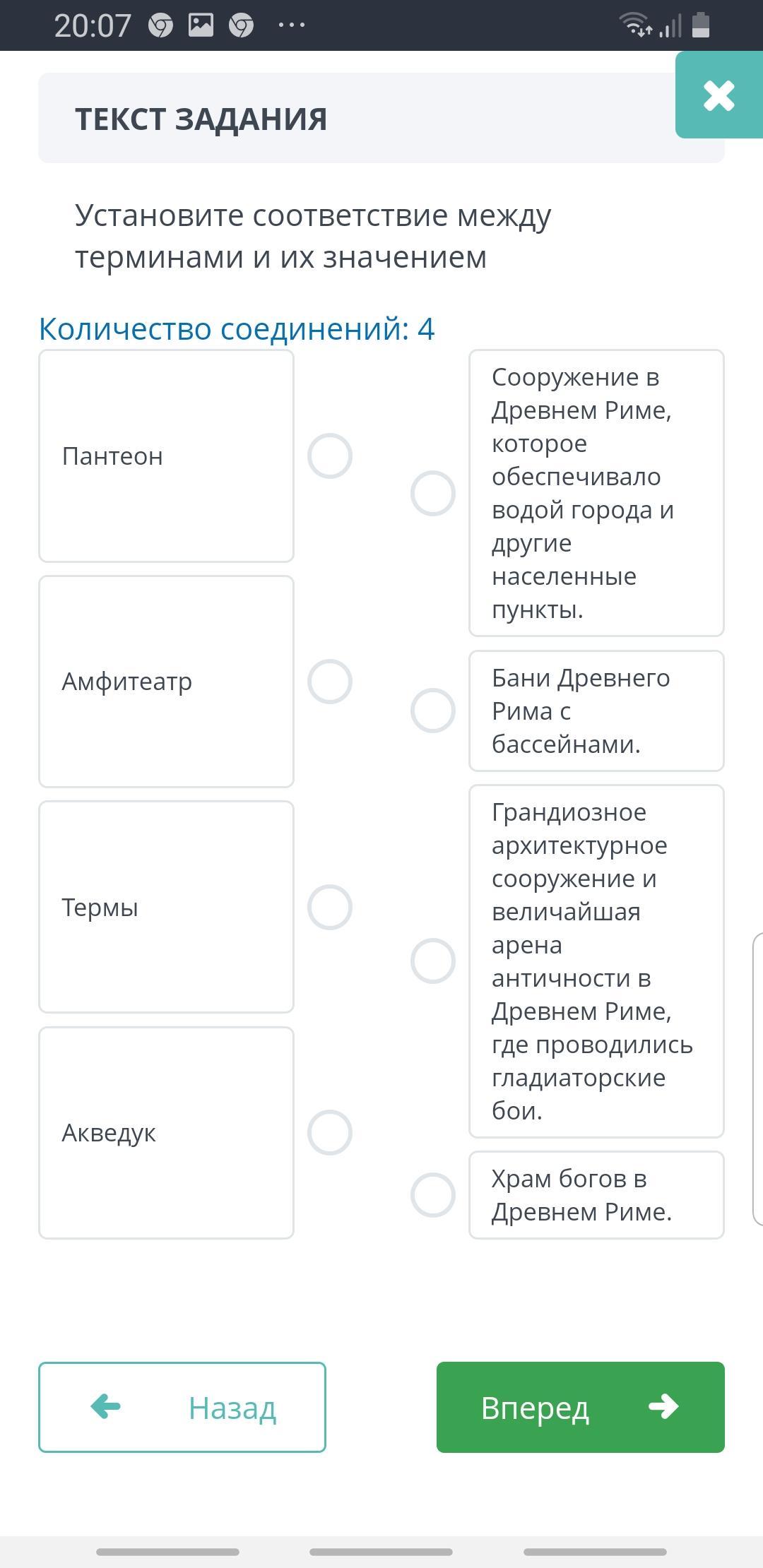The height and width of the screenshot is (1568, 763).
Task: Select the circle next to Акведук
Action: pyautogui.click(x=330, y=1133)
